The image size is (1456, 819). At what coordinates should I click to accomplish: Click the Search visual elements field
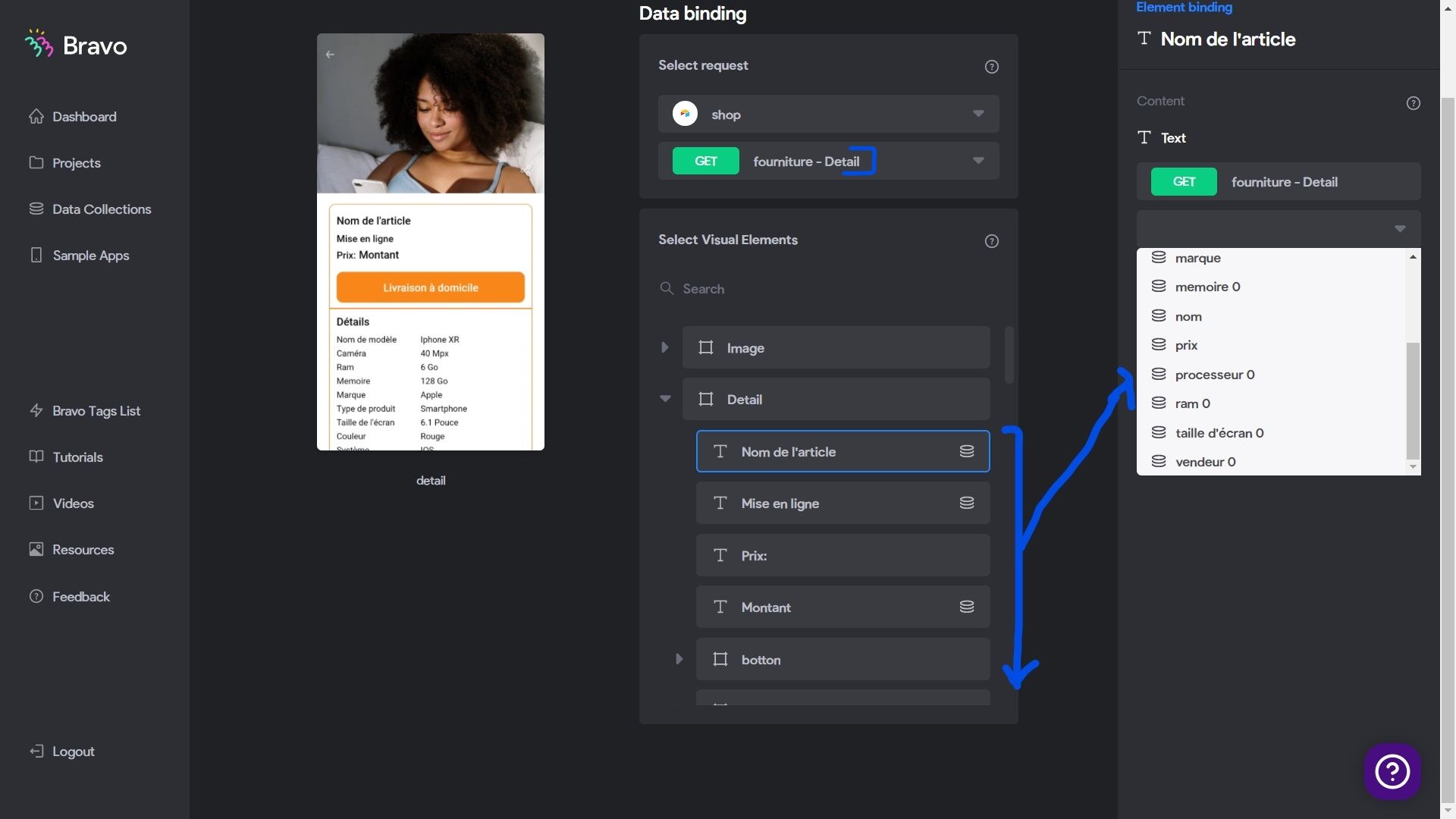pyautogui.click(x=828, y=289)
